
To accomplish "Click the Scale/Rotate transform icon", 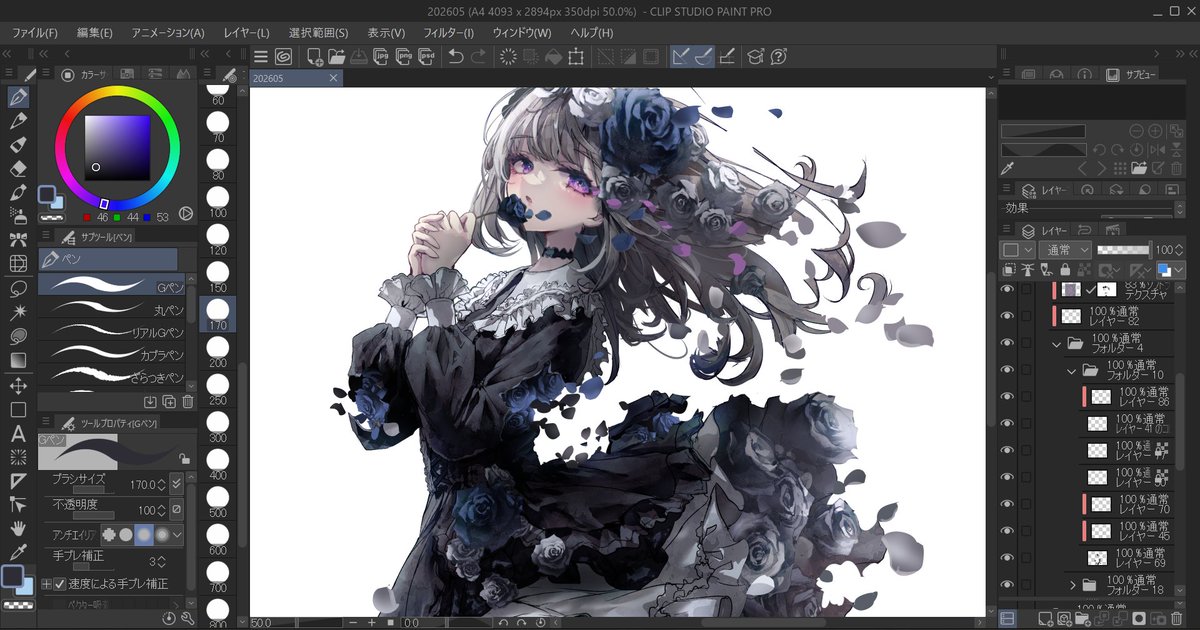I will pos(575,57).
